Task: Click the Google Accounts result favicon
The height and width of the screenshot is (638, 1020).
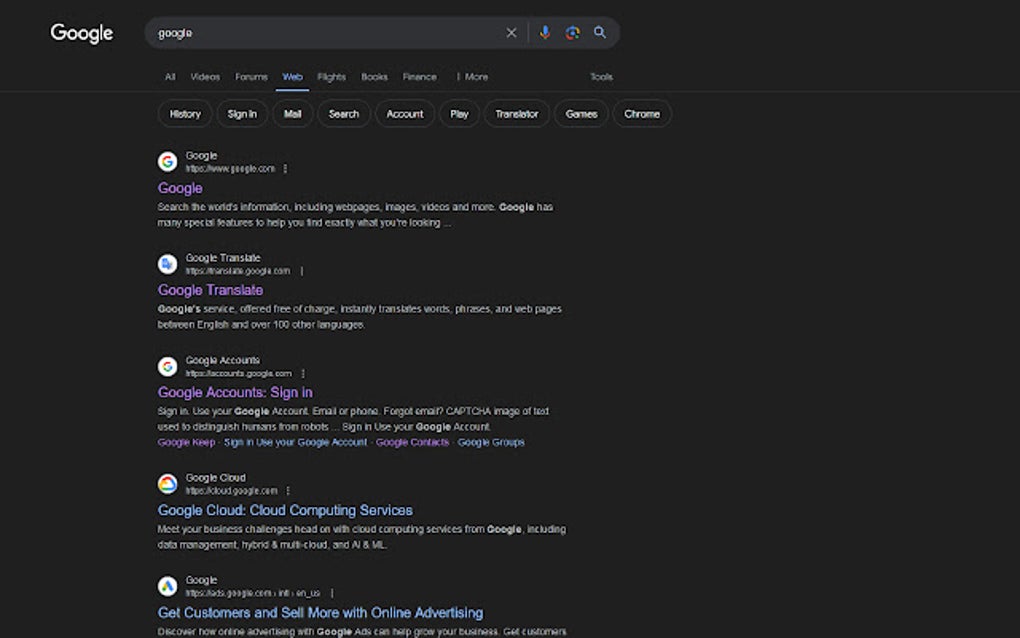Action: (166, 365)
